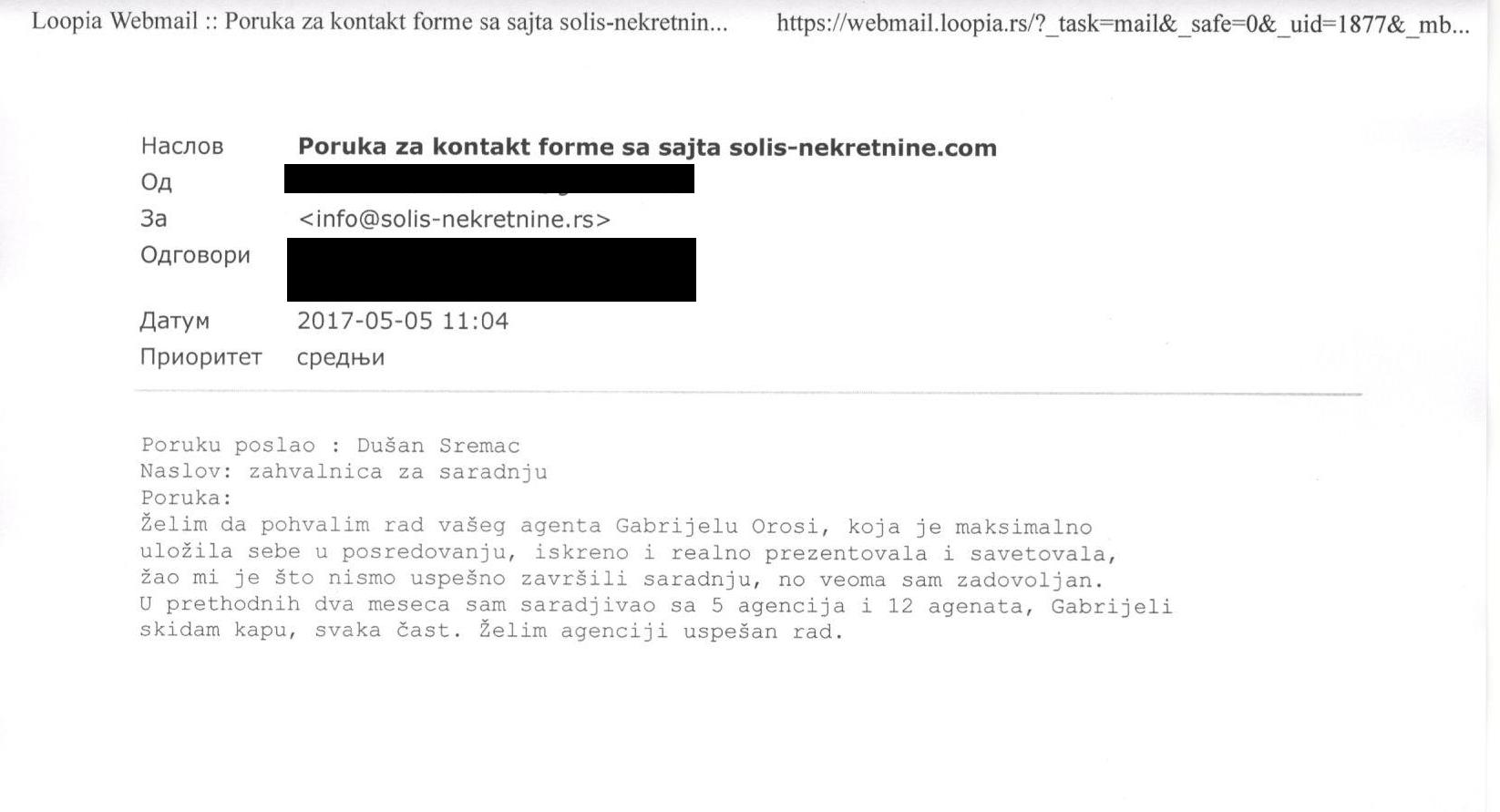Viewport: 1500px width, 812px height.
Task: Click the Од sender label
Action: coord(156,183)
